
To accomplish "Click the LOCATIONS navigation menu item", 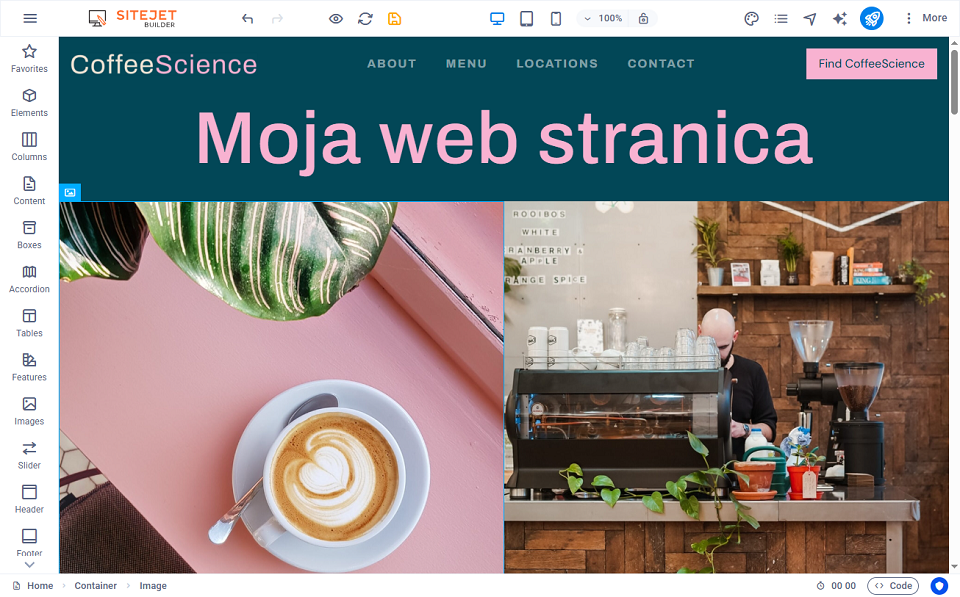I will pos(557,64).
